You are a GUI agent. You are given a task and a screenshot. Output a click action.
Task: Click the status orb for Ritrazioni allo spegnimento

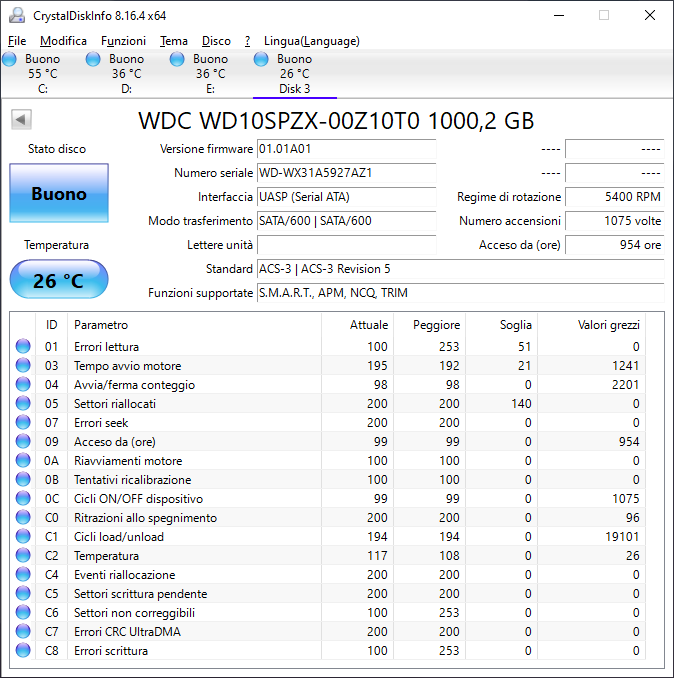[23, 518]
